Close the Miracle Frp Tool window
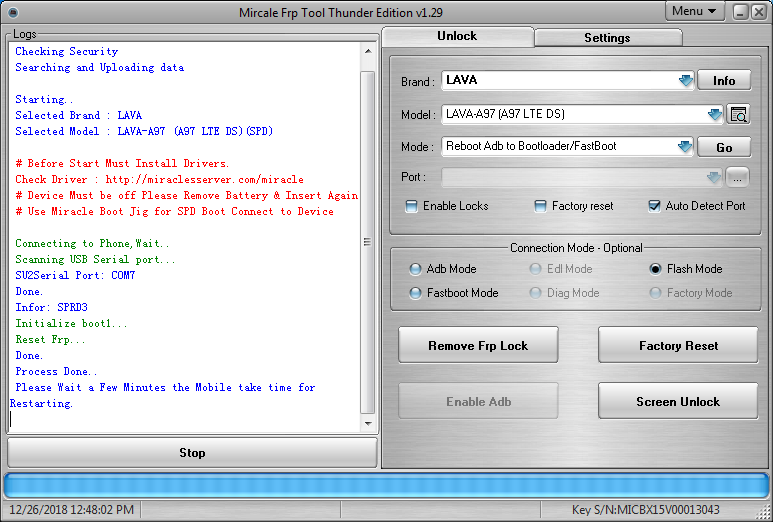 point(759,12)
